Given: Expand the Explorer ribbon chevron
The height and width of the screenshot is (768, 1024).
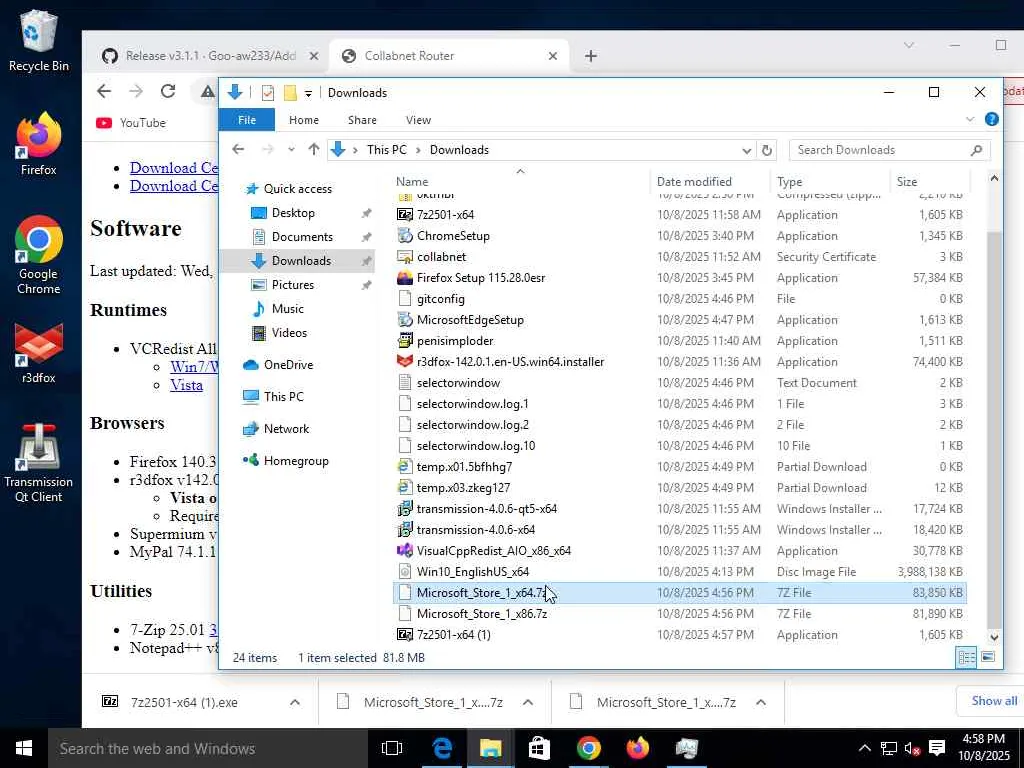Looking at the screenshot, I should pyautogui.click(x=970, y=120).
